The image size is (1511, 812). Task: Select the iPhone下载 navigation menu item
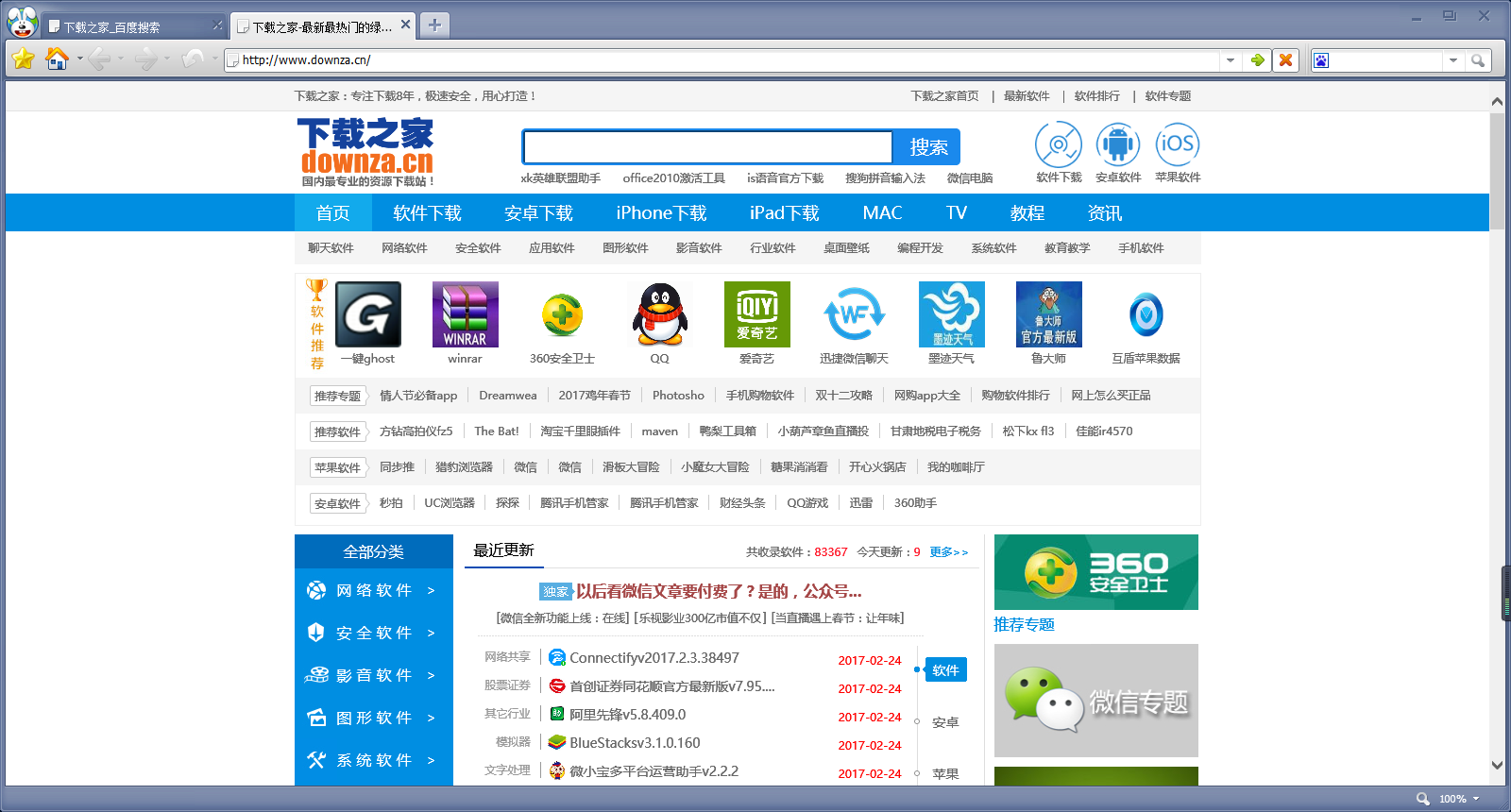[x=661, y=213]
